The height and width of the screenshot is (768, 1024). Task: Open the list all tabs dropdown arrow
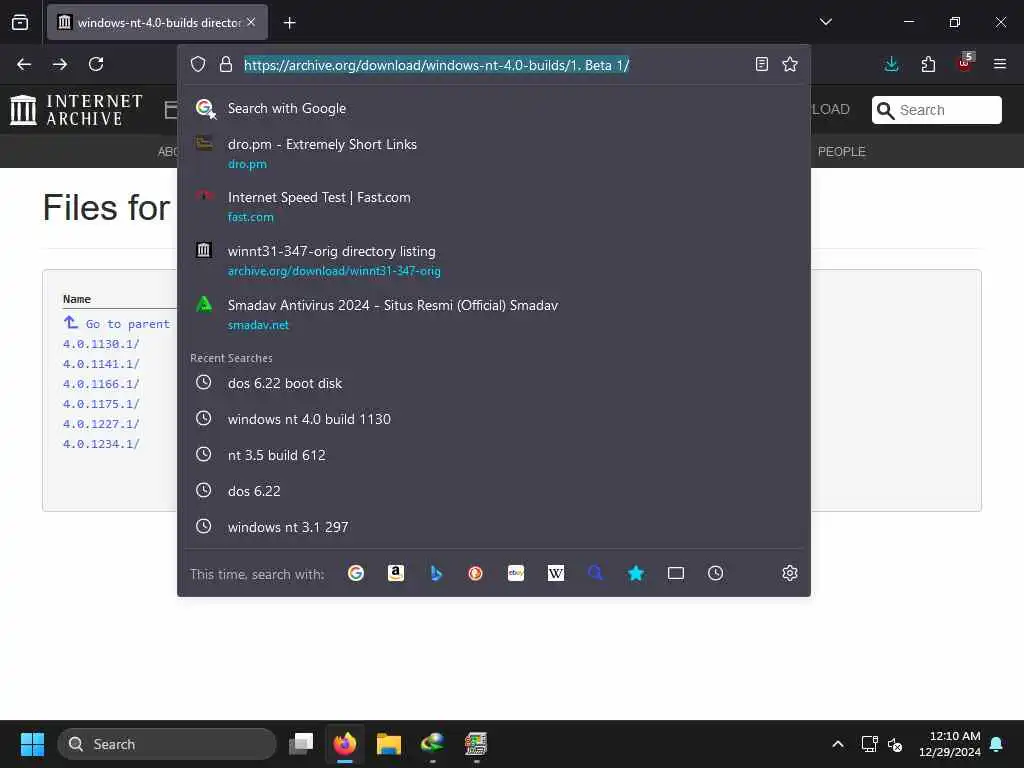[x=825, y=22]
